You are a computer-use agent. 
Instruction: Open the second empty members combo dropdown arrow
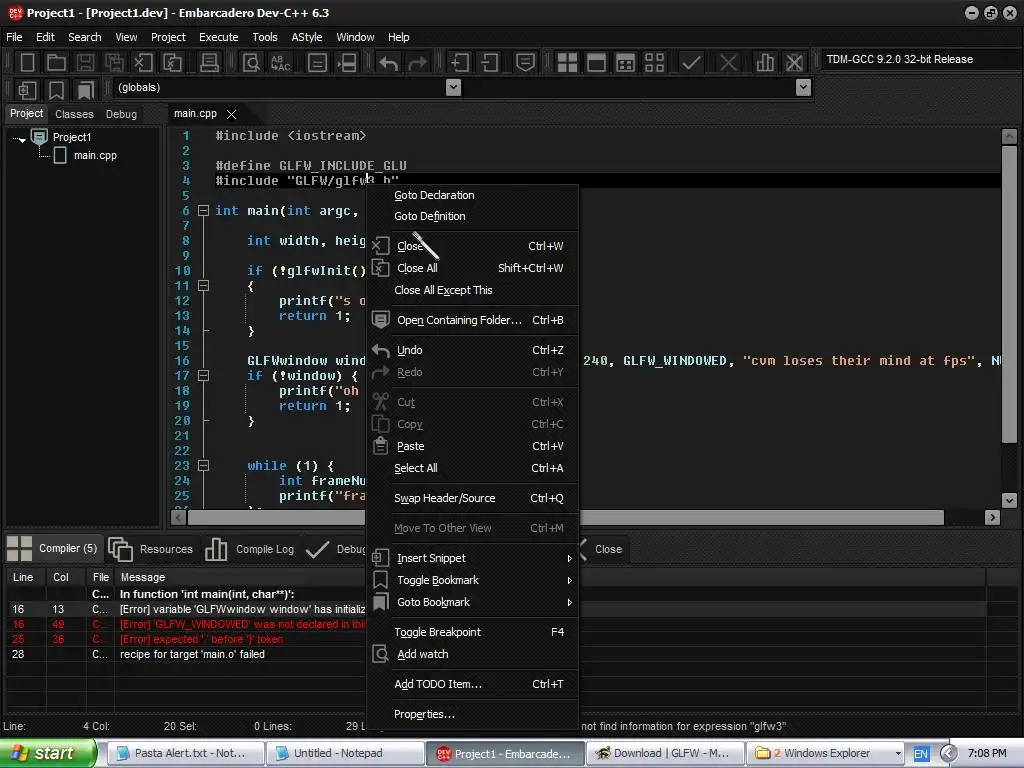[x=804, y=88]
